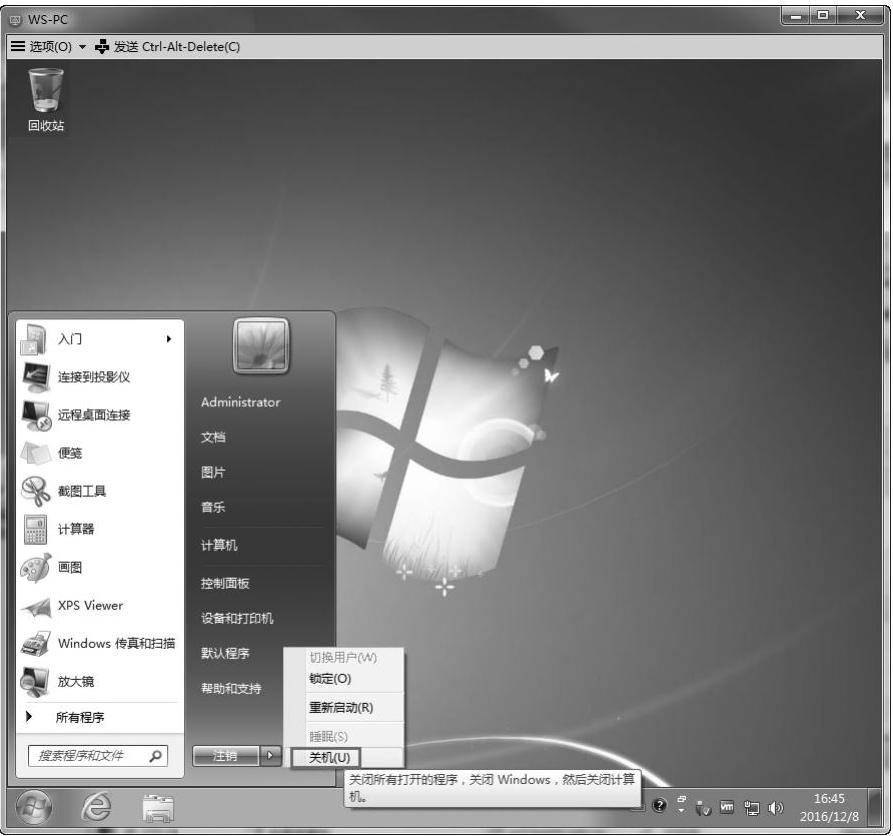Open 计算机 from Start menu
The height and width of the screenshot is (836, 893).
(219, 546)
